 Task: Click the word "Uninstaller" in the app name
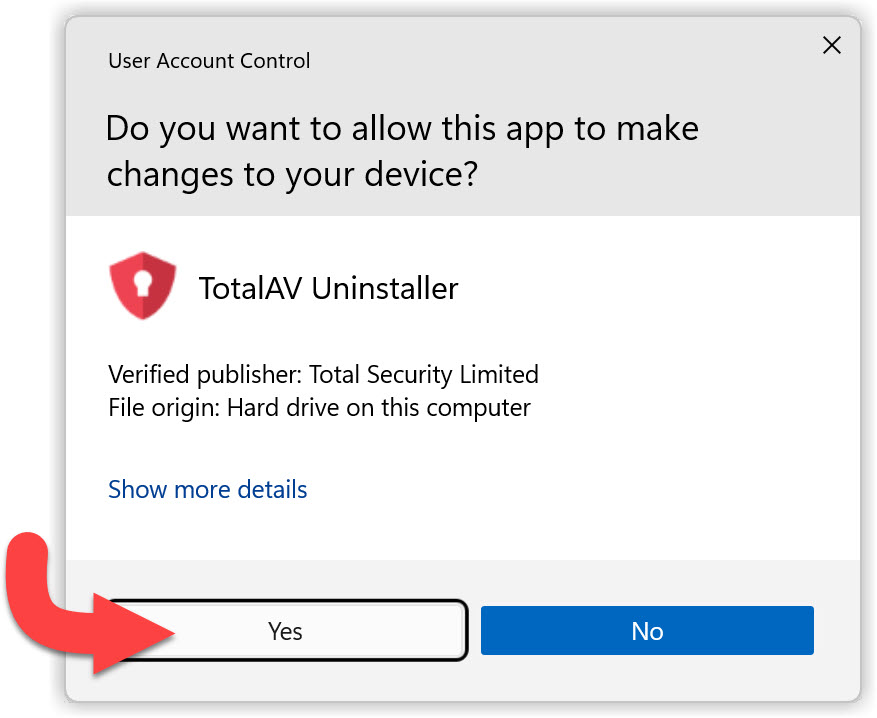(x=385, y=288)
